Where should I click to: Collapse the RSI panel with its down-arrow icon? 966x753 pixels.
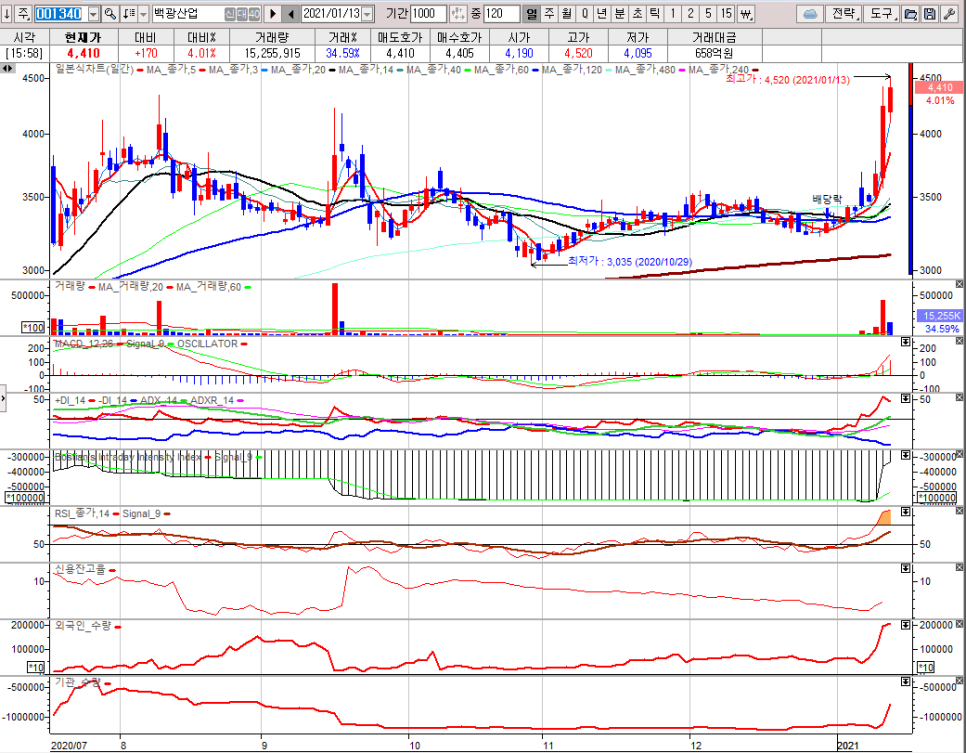pyautogui.click(x=906, y=511)
